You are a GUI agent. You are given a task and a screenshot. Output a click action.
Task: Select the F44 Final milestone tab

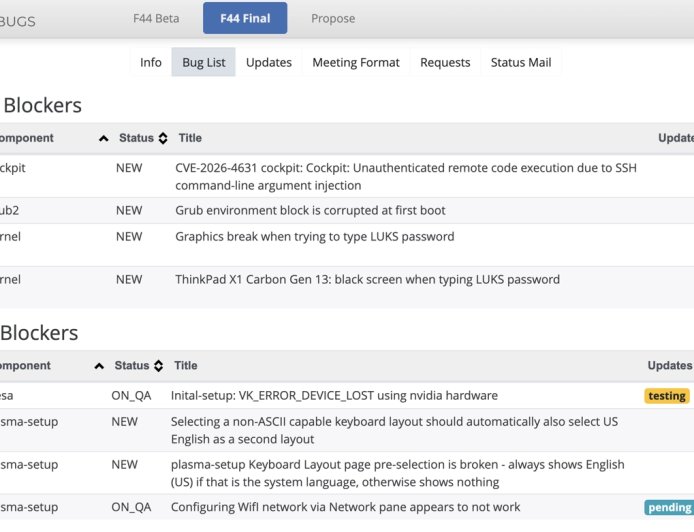(x=244, y=18)
